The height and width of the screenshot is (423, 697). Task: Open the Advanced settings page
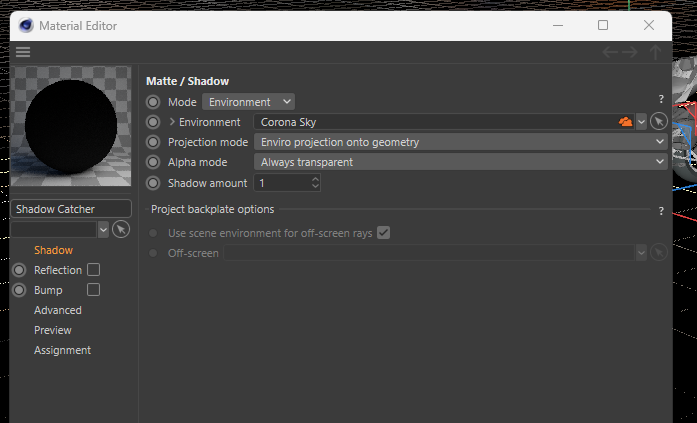[58, 310]
